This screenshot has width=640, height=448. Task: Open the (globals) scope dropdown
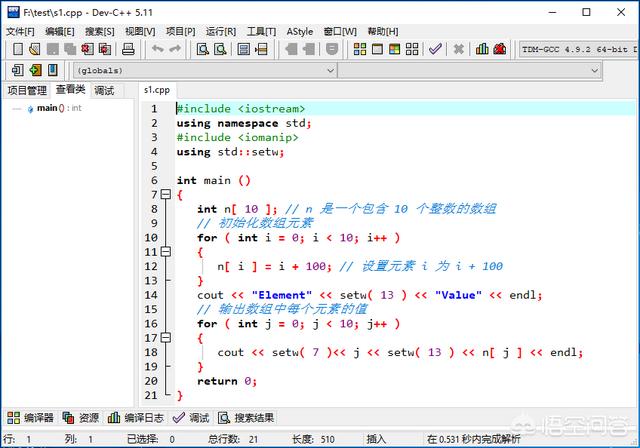205,71
